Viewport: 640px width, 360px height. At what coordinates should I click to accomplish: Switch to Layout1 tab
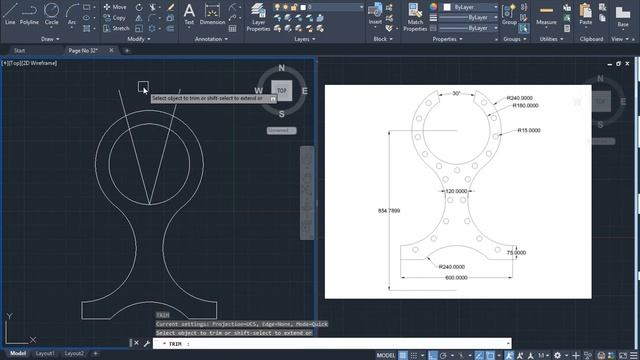click(45, 353)
